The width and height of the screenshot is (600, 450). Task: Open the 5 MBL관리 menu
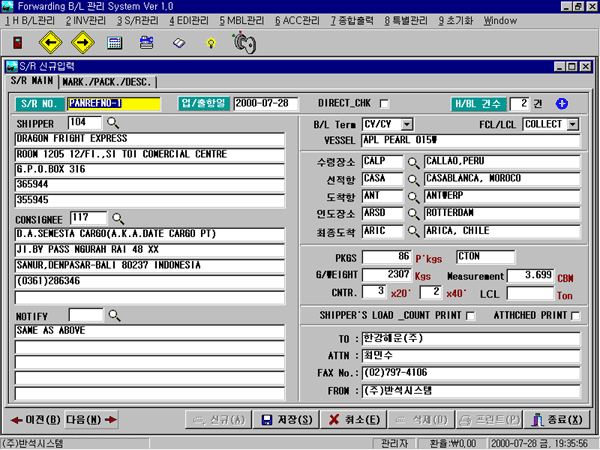pyautogui.click(x=241, y=21)
